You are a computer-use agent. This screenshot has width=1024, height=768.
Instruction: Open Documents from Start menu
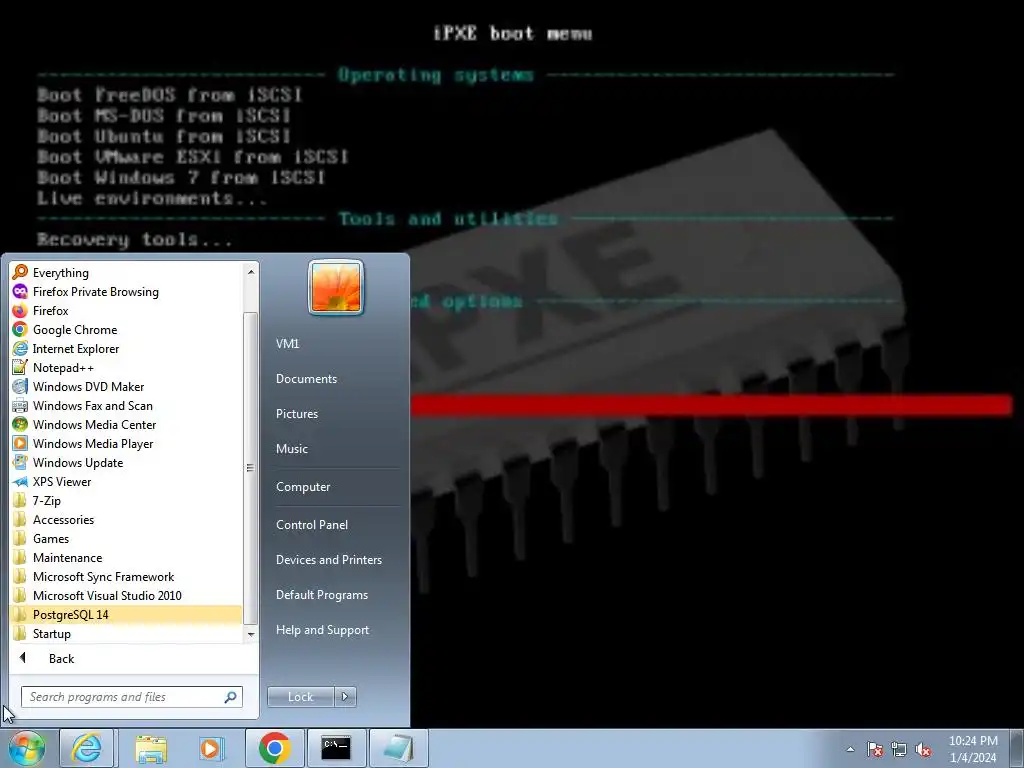[306, 379]
